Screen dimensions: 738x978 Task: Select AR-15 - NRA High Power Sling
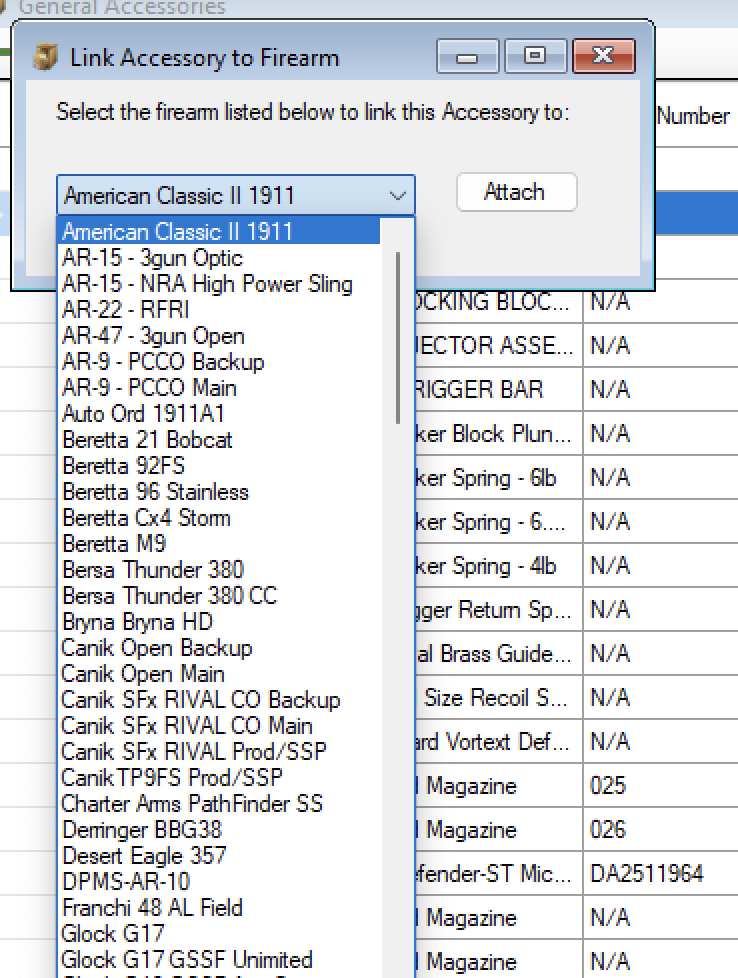coord(219,284)
